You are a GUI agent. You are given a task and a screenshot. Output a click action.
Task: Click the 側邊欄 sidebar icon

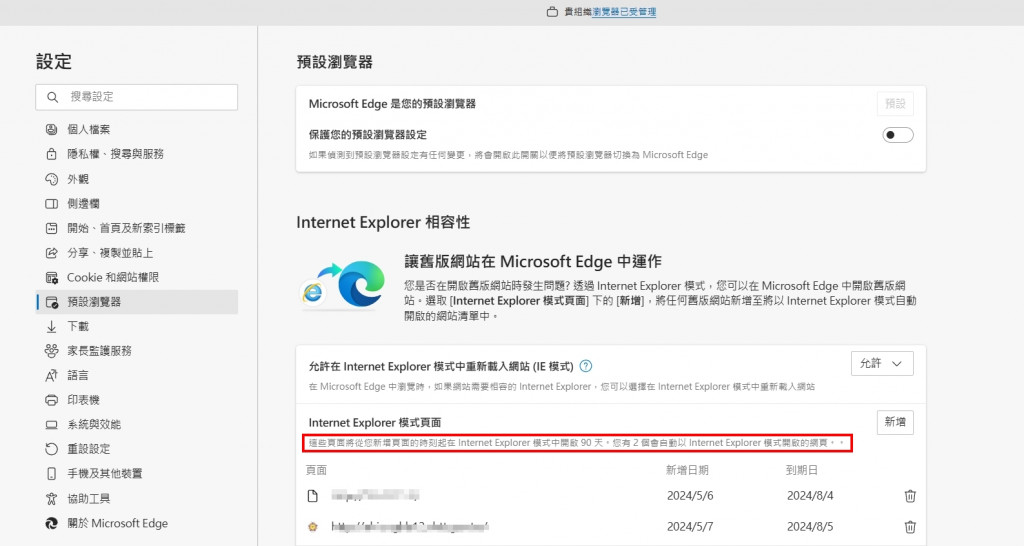[52, 204]
